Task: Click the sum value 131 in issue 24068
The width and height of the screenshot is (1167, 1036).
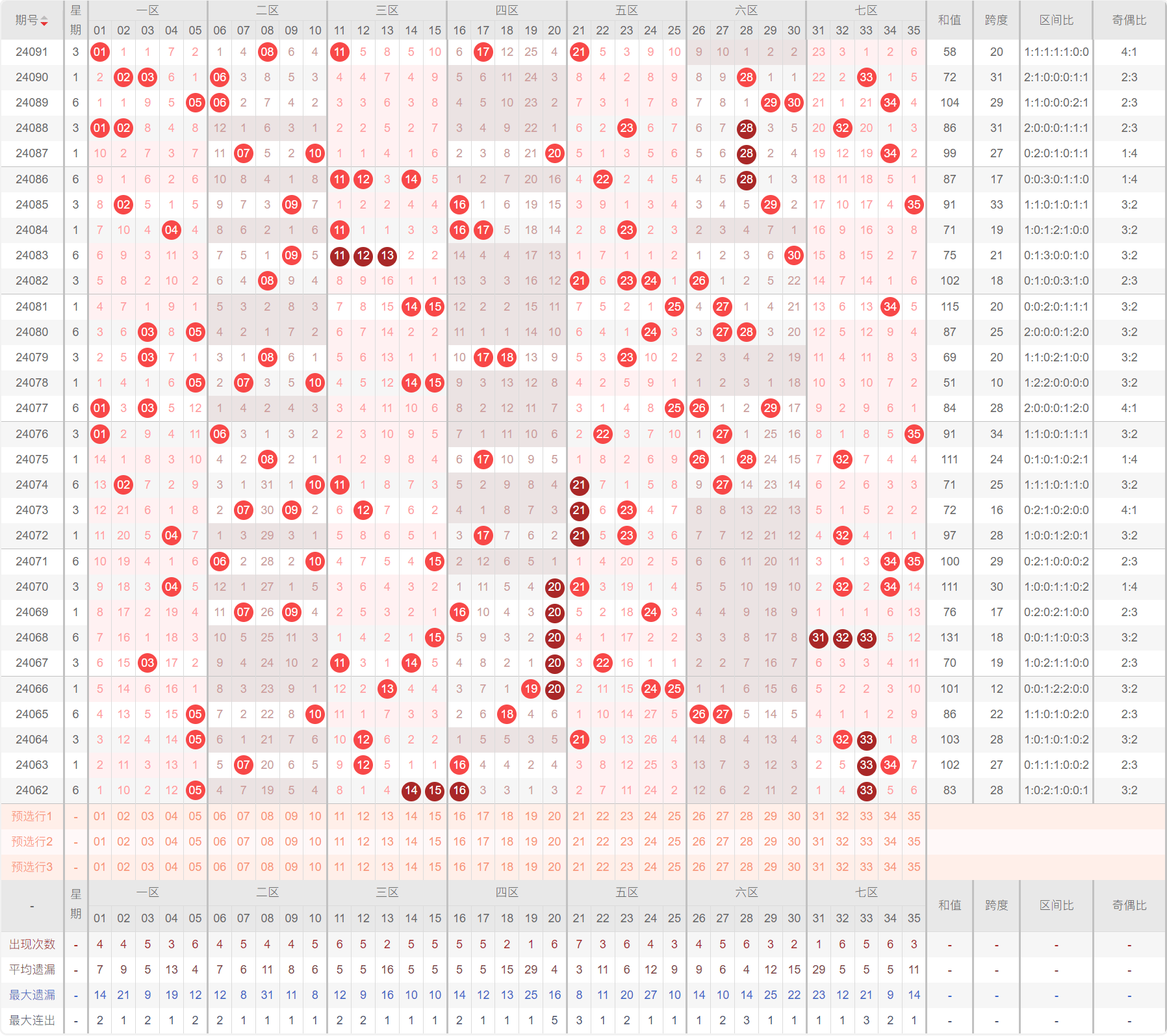Action: [949, 638]
